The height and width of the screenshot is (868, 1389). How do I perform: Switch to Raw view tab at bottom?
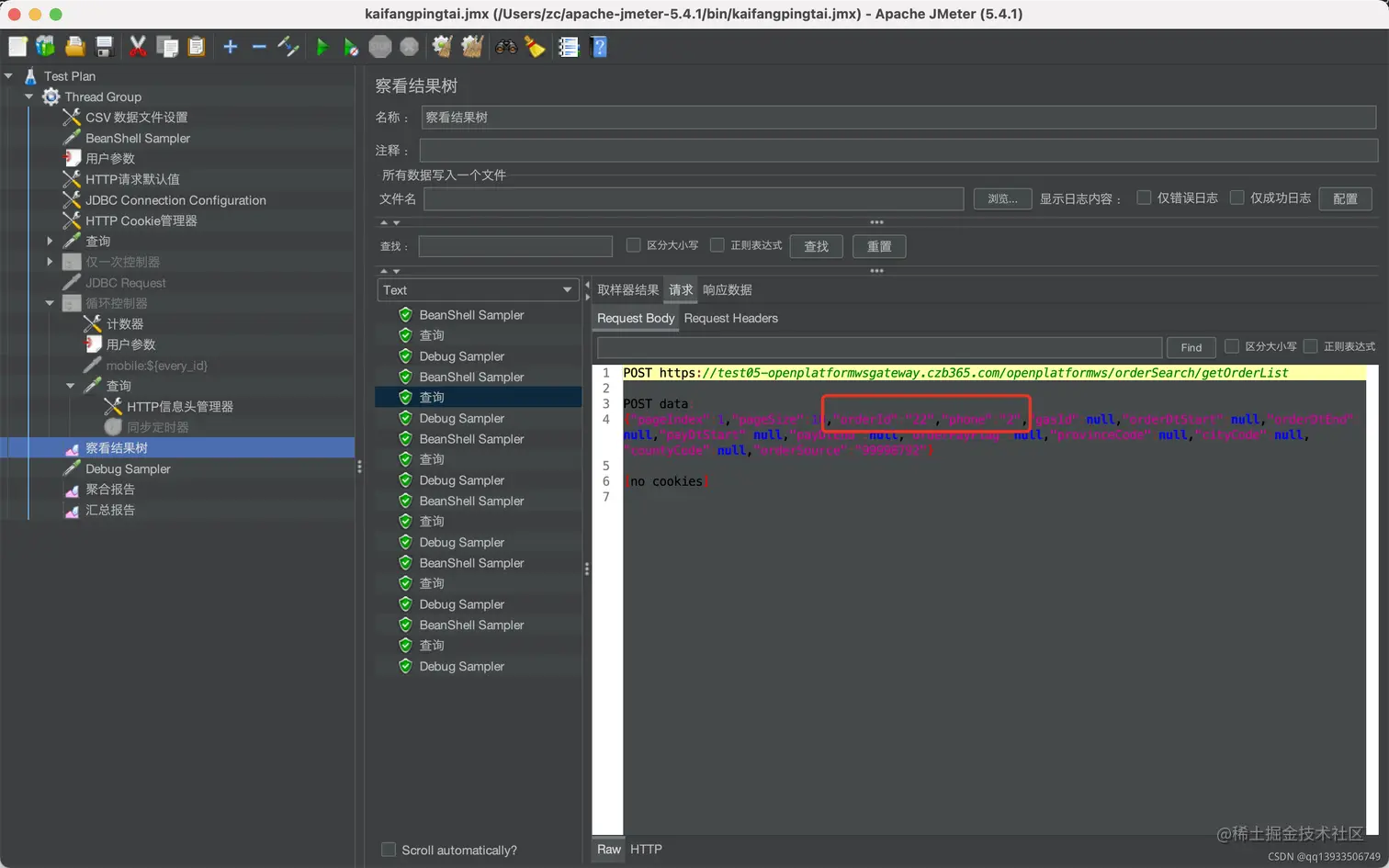[x=609, y=850]
